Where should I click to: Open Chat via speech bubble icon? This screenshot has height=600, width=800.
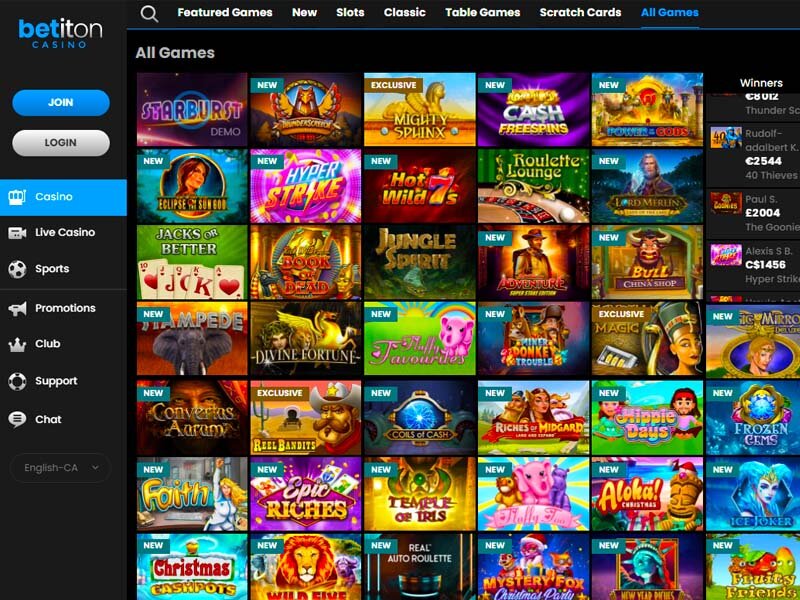(x=17, y=419)
